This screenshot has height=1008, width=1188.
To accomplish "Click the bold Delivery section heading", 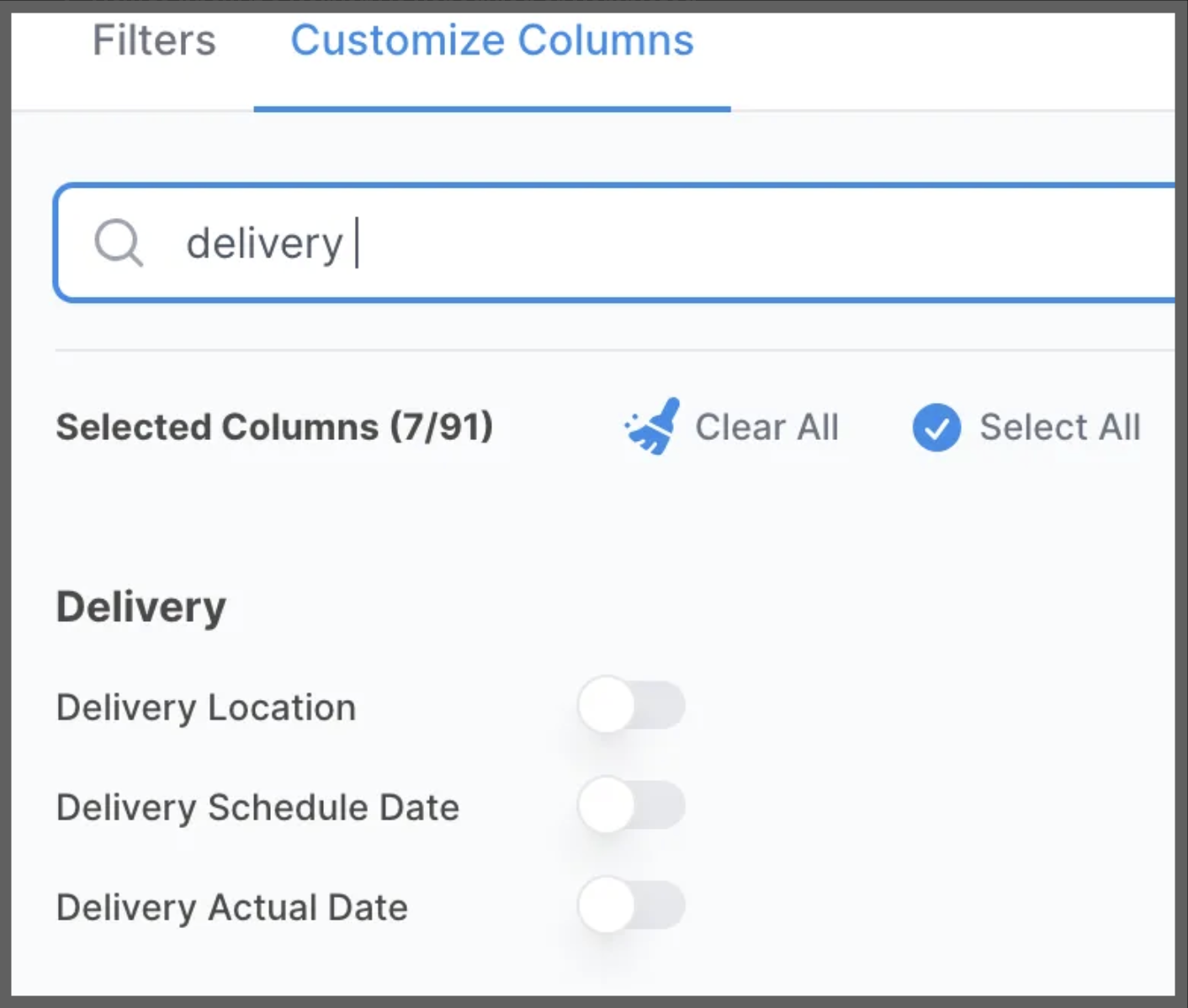I will point(141,607).
